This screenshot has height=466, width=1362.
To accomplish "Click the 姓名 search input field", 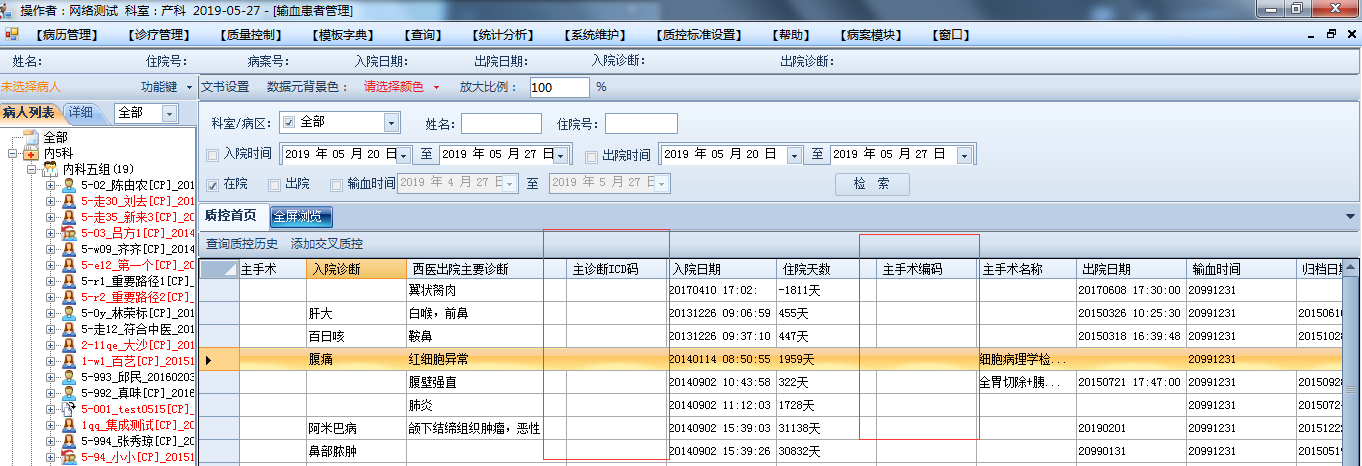I will [501, 123].
